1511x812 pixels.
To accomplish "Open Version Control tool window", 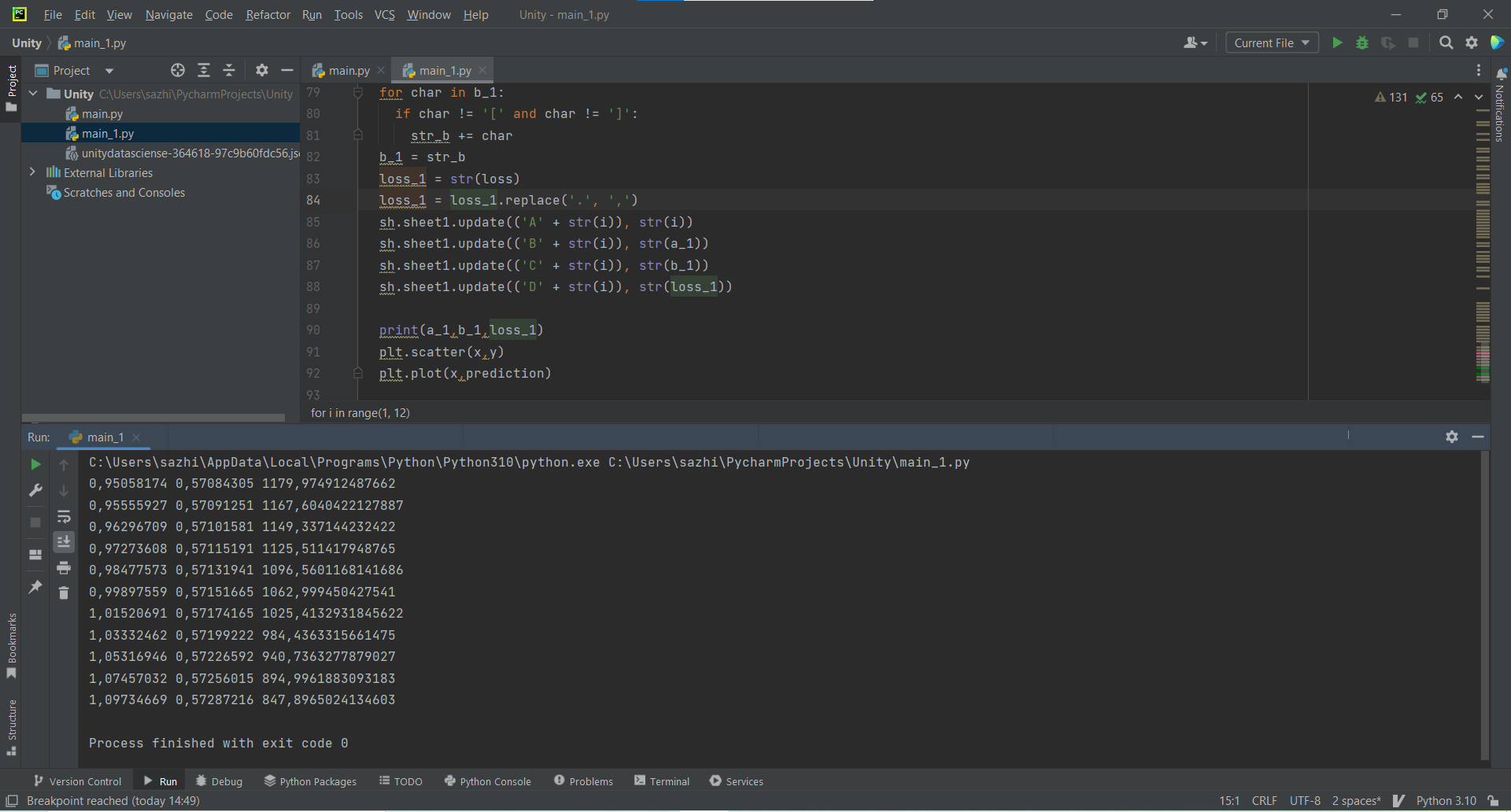I will (x=77, y=781).
